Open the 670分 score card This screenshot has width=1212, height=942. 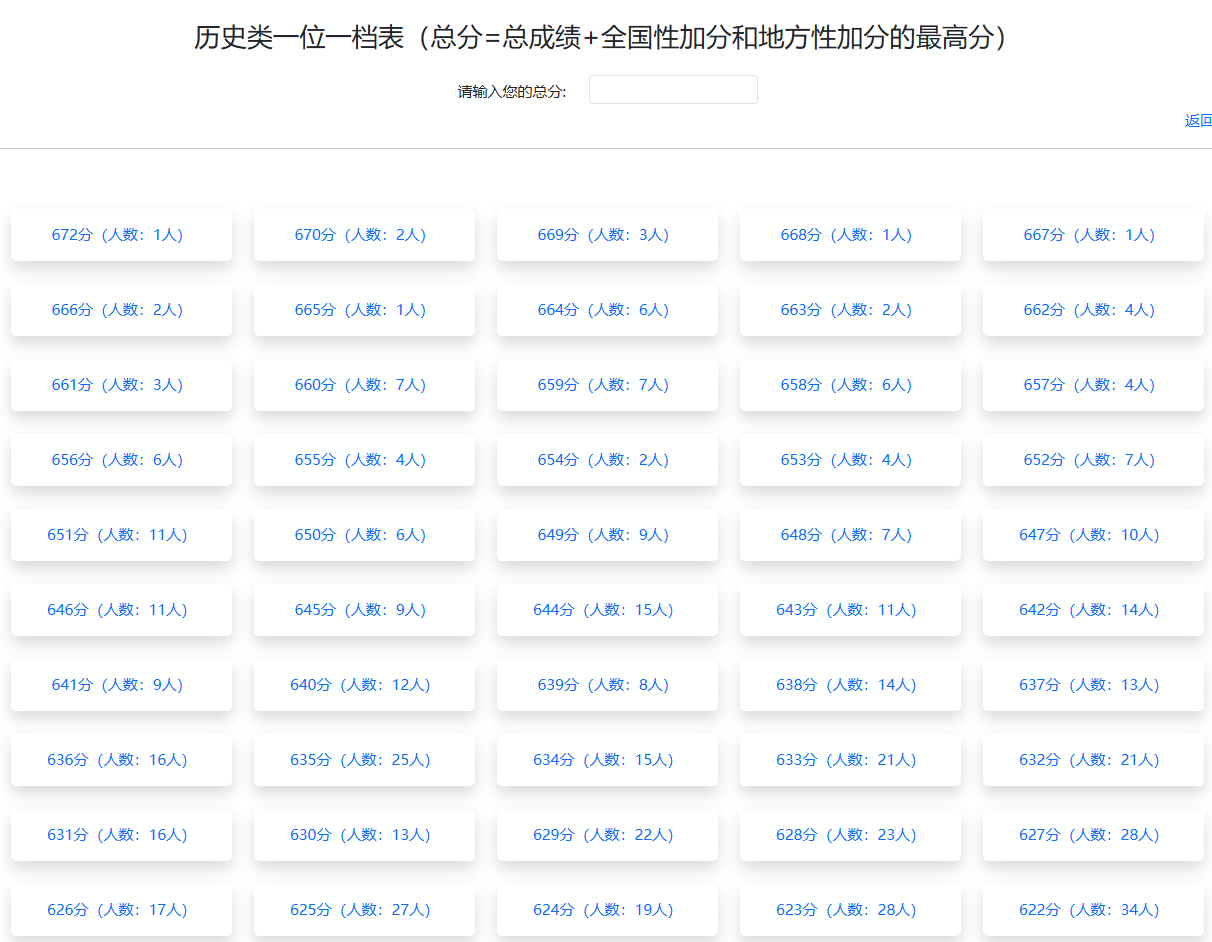[x=364, y=235]
